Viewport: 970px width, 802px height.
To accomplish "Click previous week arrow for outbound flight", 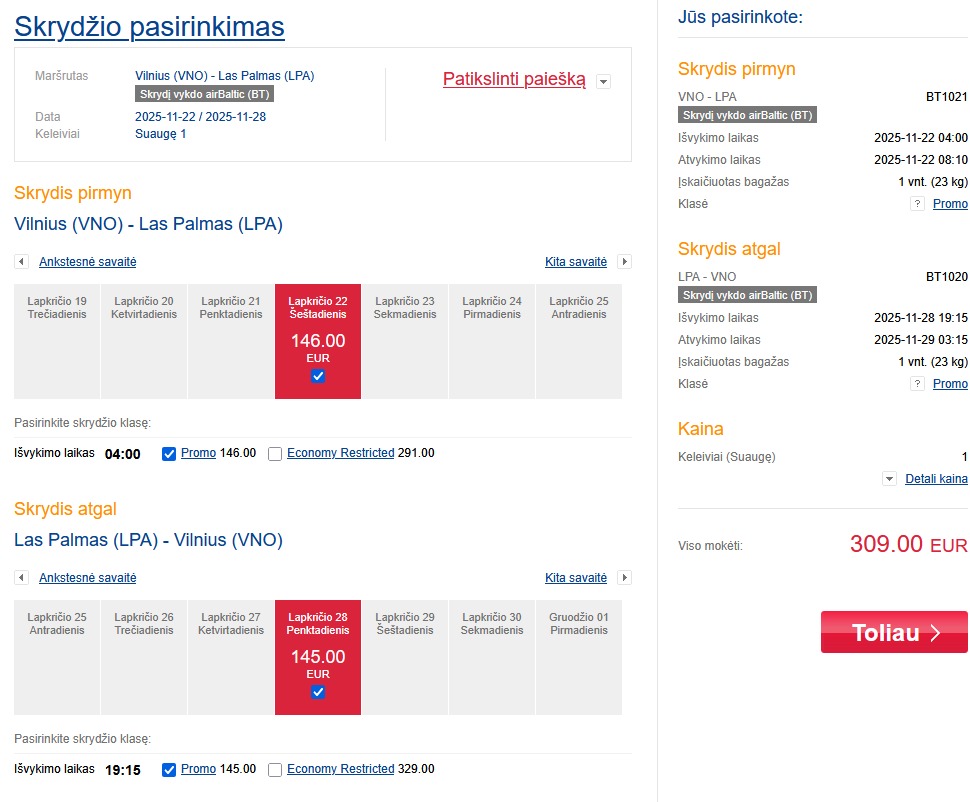I will (21, 262).
